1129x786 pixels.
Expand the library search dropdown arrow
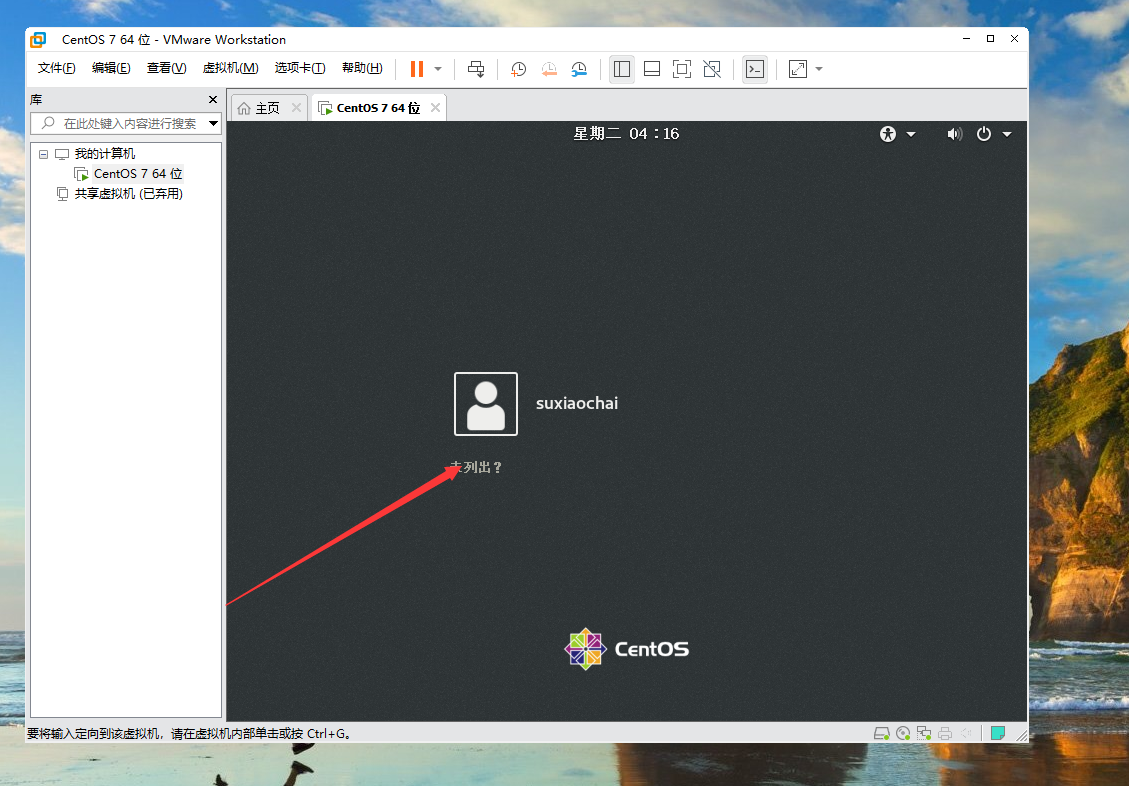click(214, 123)
